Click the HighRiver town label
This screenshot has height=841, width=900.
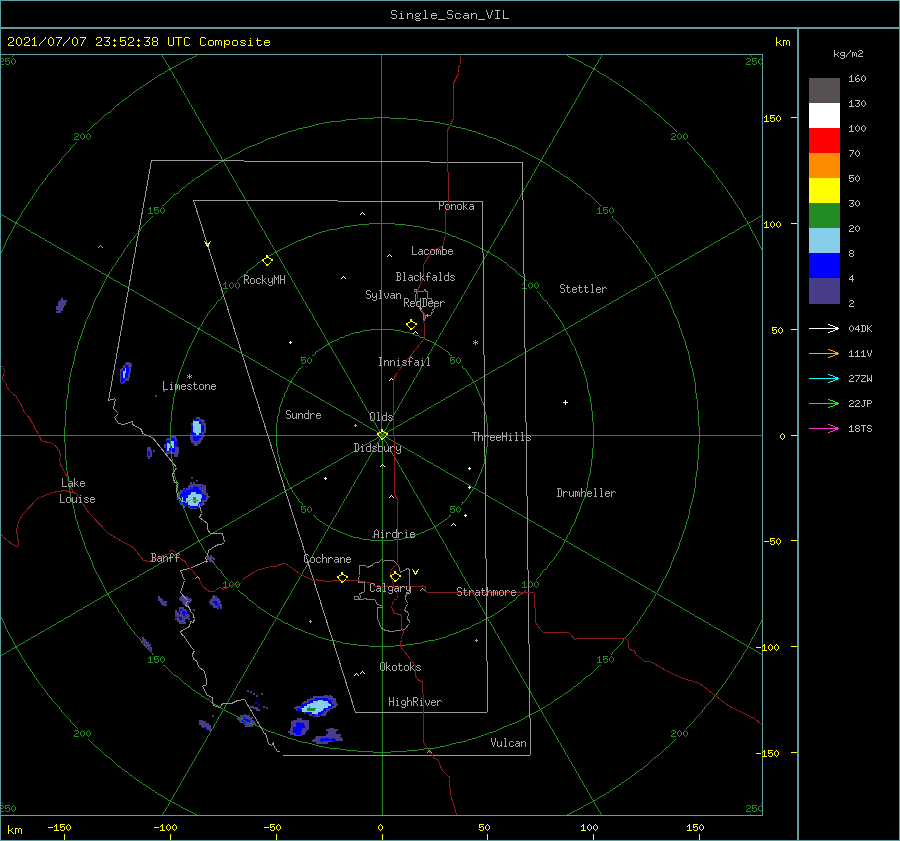(x=415, y=702)
